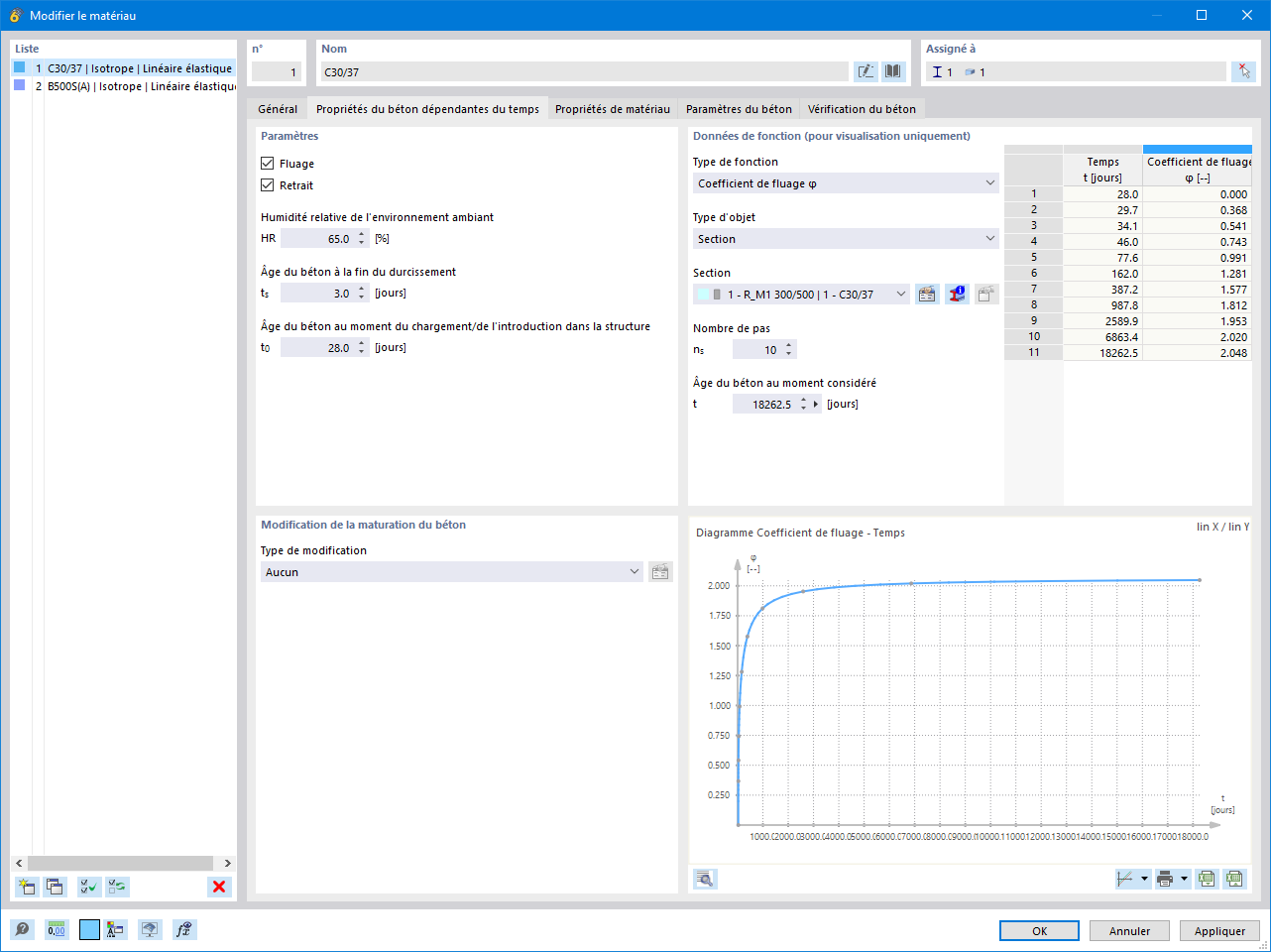The image size is (1271, 952).
Task: Click the first Excel export icon
Action: (x=1207, y=879)
